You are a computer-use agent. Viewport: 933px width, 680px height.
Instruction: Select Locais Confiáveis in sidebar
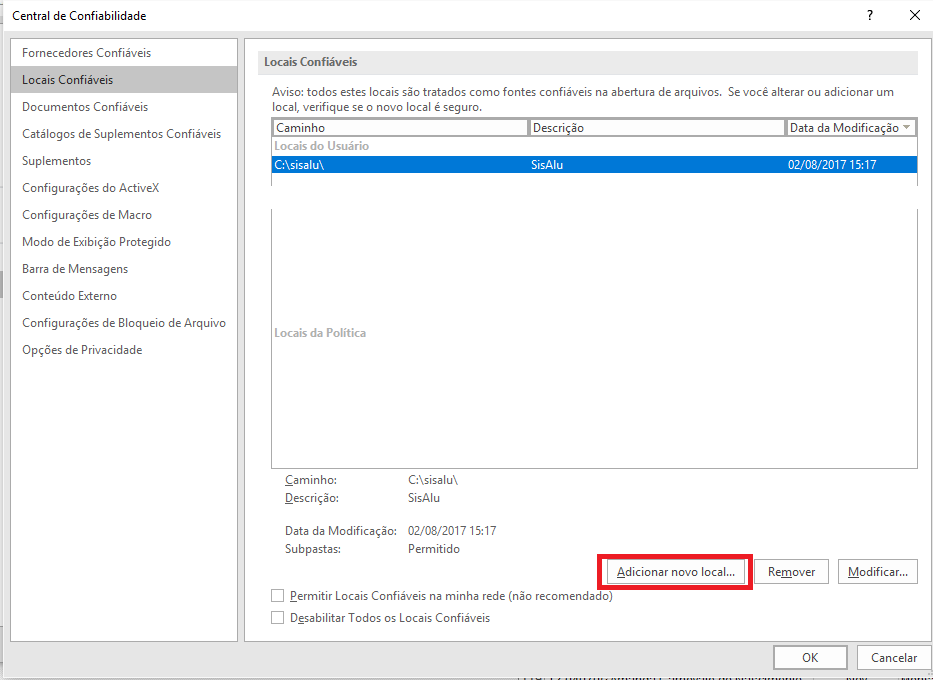(x=124, y=80)
